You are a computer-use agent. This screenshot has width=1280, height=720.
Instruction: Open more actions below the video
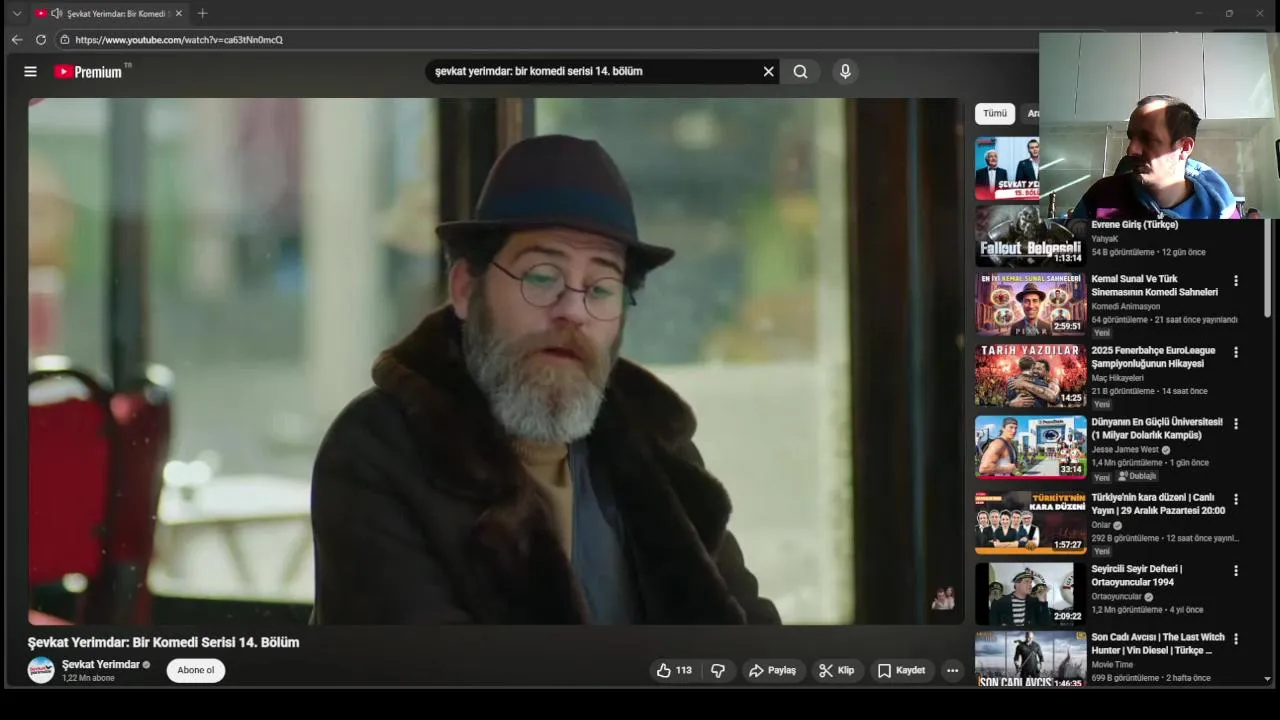(952, 670)
